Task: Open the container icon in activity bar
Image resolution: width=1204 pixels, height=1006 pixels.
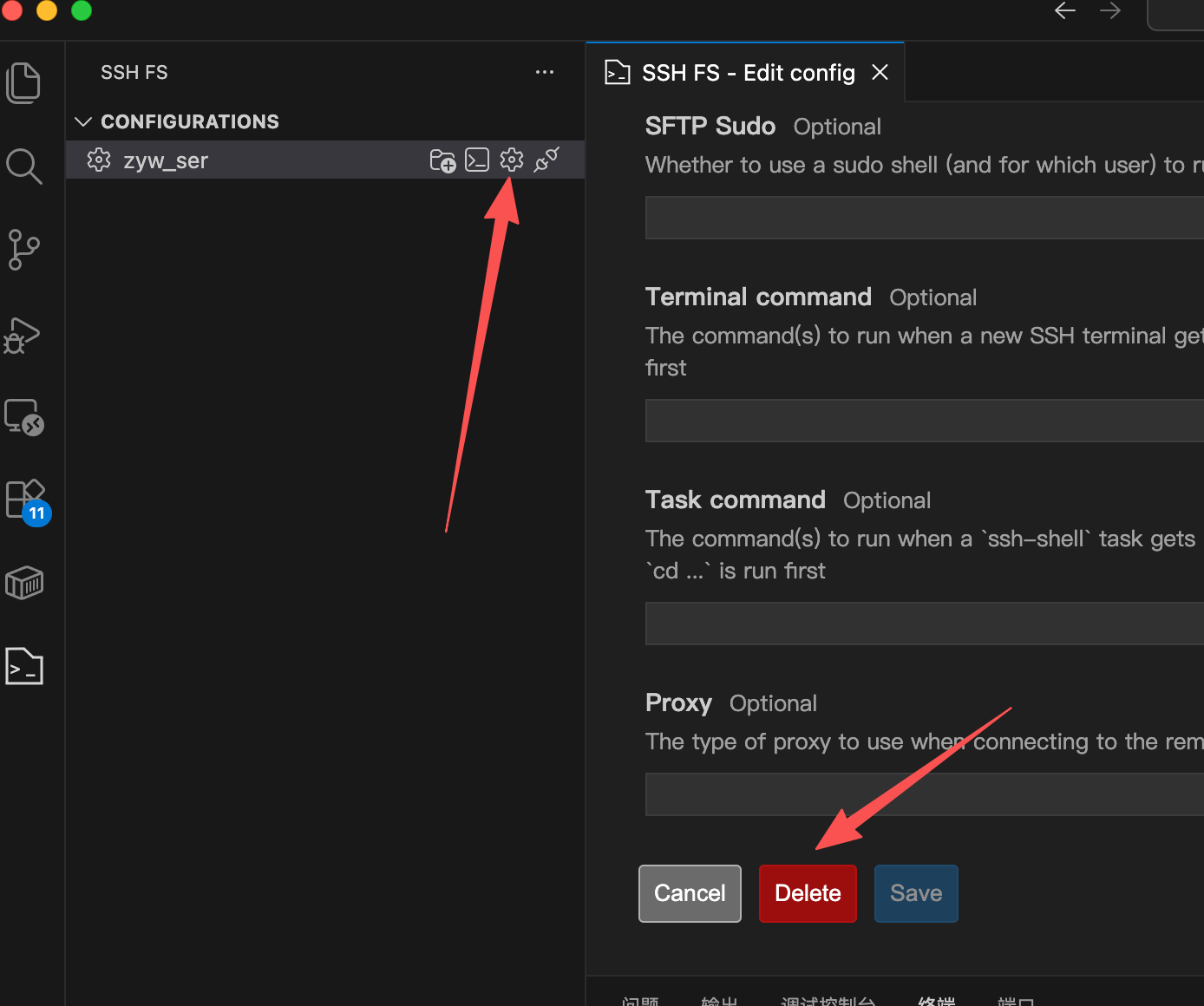Action: point(23,584)
